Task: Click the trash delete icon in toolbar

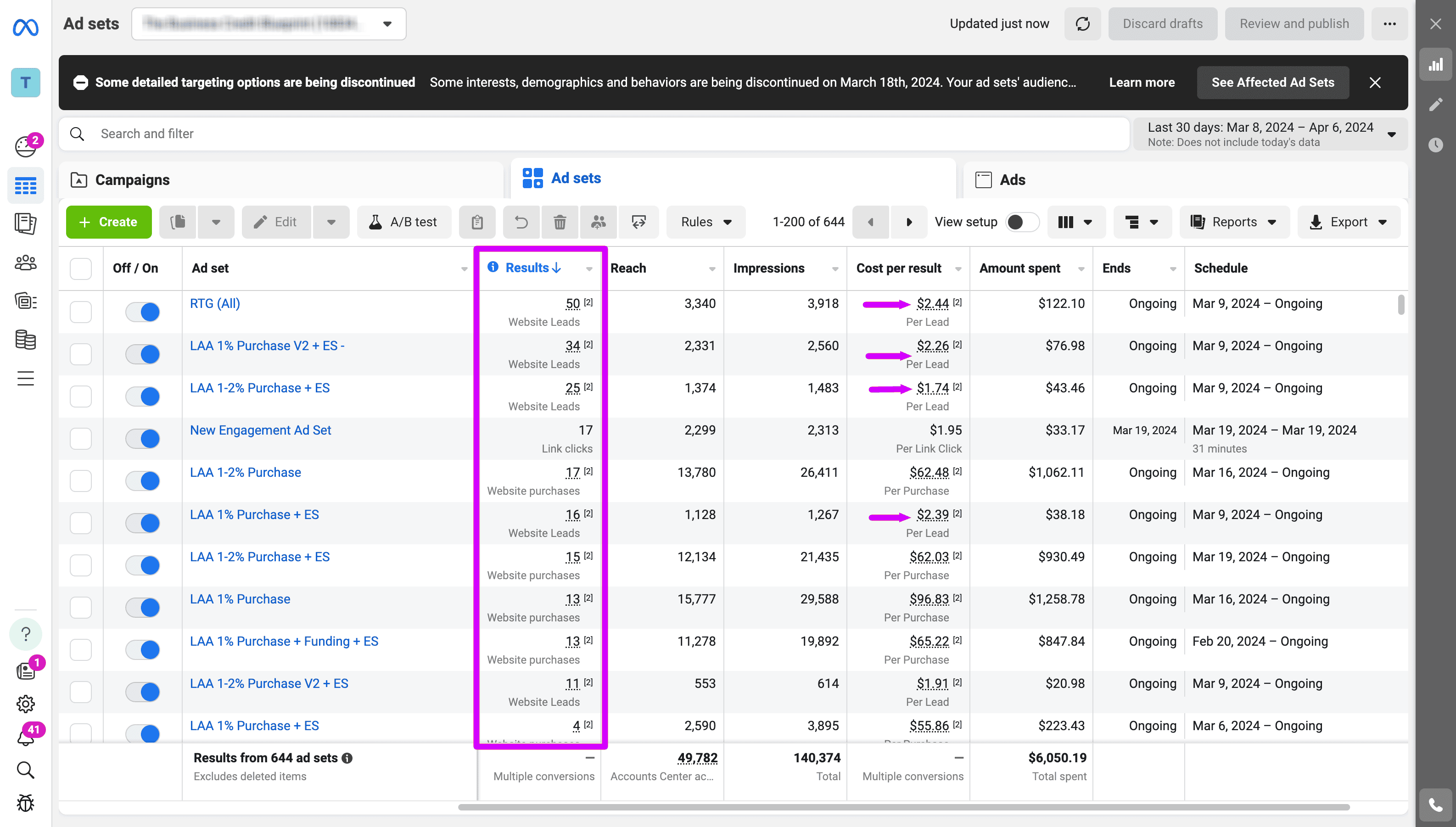Action: (x=560, y=222)
